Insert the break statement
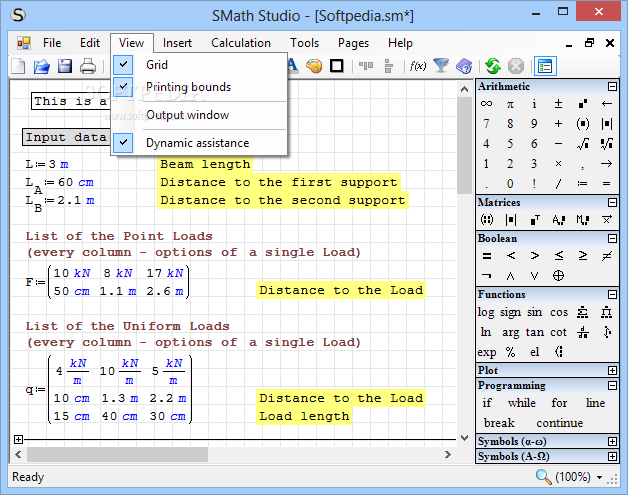The height and width of the screenshot is (495, 628). (499, 423)
